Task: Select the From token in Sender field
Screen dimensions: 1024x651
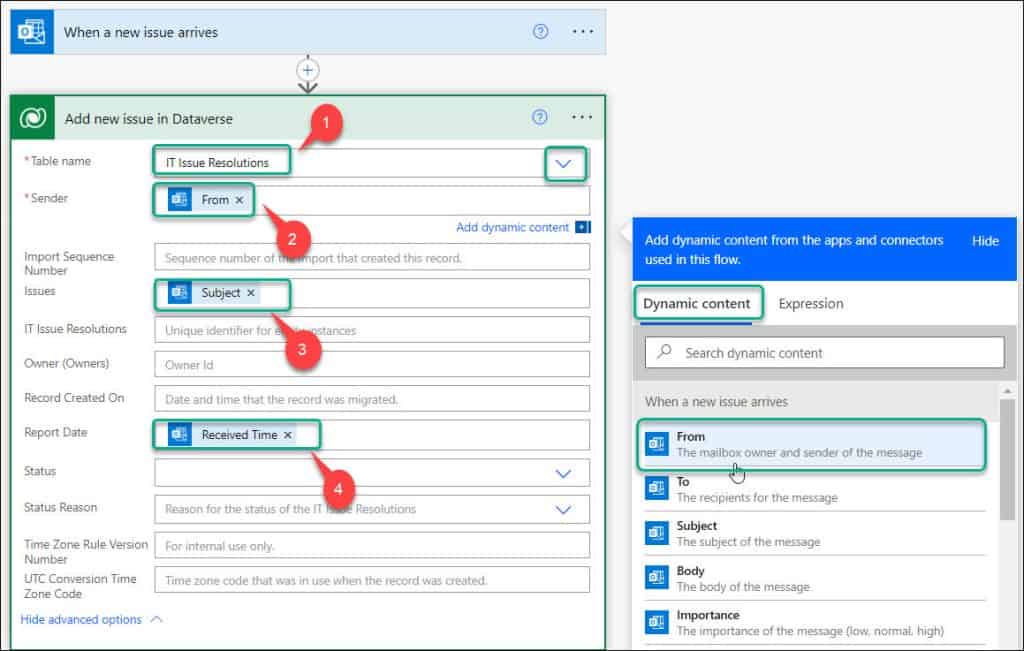Action: click(x=206, y=200)
